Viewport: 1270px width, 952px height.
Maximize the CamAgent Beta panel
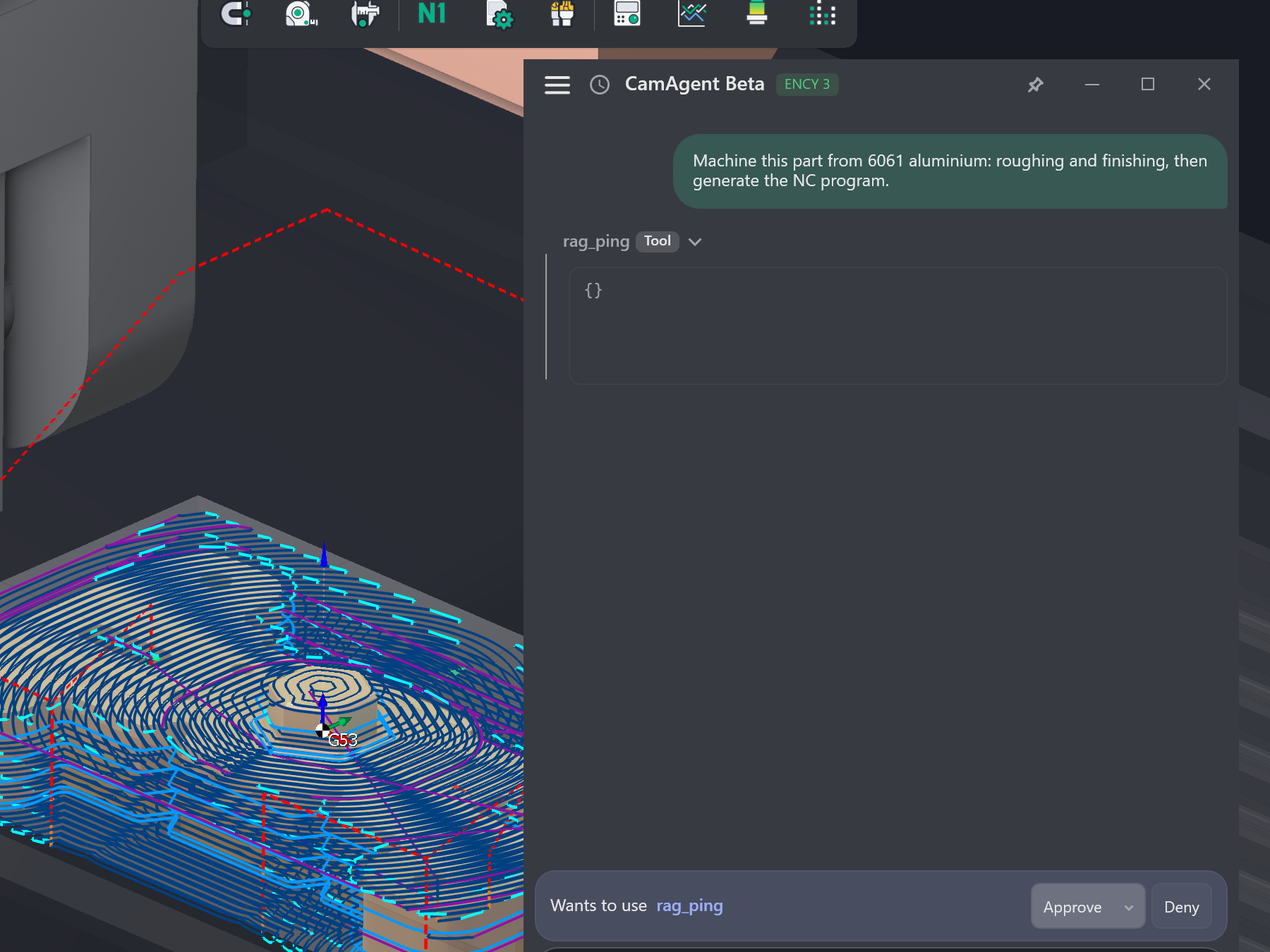coord(1148,84)
